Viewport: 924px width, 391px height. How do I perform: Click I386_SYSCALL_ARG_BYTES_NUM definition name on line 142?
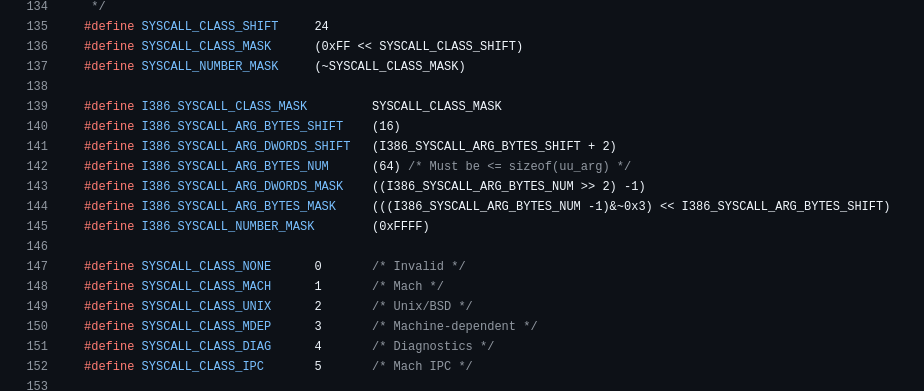235,167
